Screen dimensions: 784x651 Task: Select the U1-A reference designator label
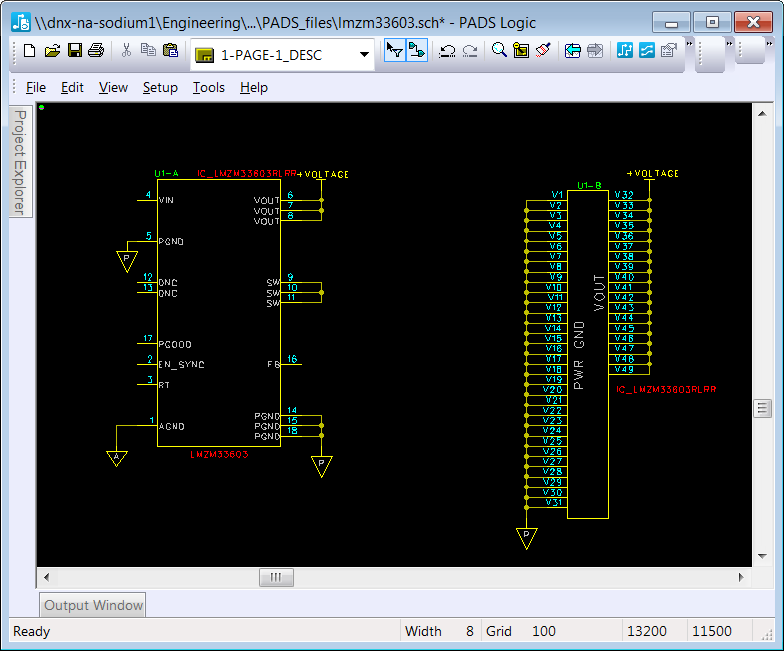(166, 174)
